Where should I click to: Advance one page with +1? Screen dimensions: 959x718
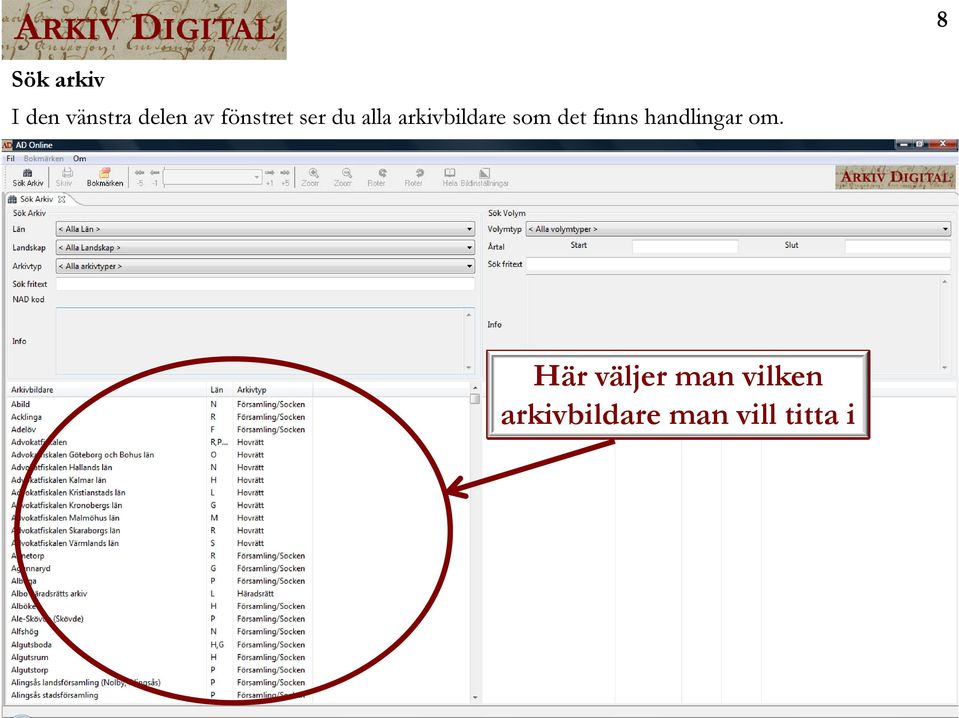[x=270, y=177]
